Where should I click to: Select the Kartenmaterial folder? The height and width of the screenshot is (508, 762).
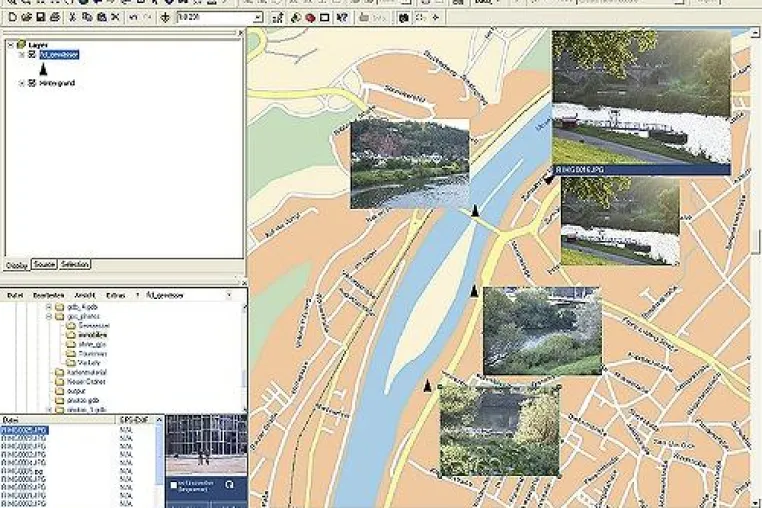coord(81,372)
